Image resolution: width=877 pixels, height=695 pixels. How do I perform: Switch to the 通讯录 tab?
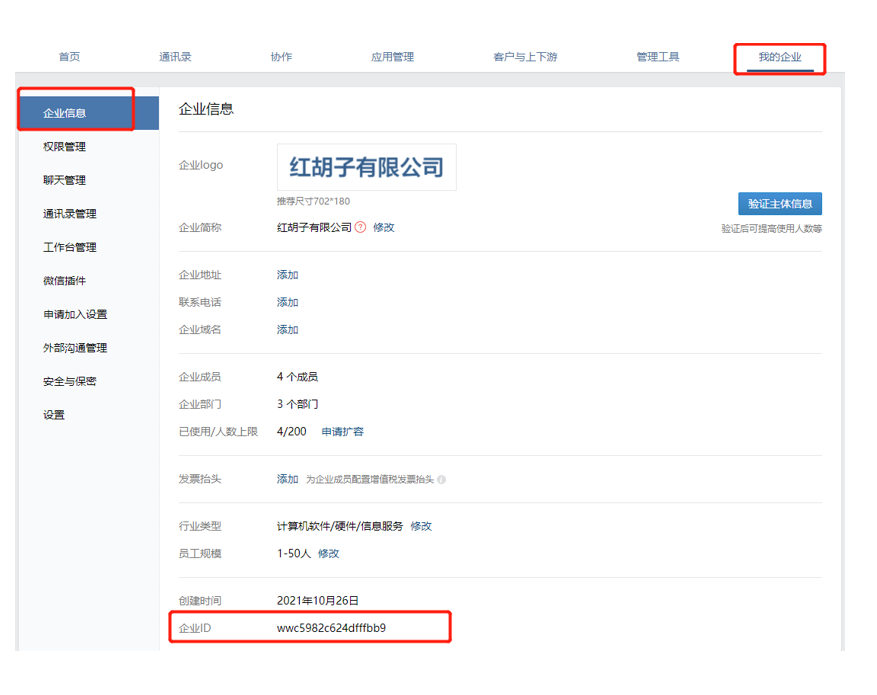click(175, 56)
